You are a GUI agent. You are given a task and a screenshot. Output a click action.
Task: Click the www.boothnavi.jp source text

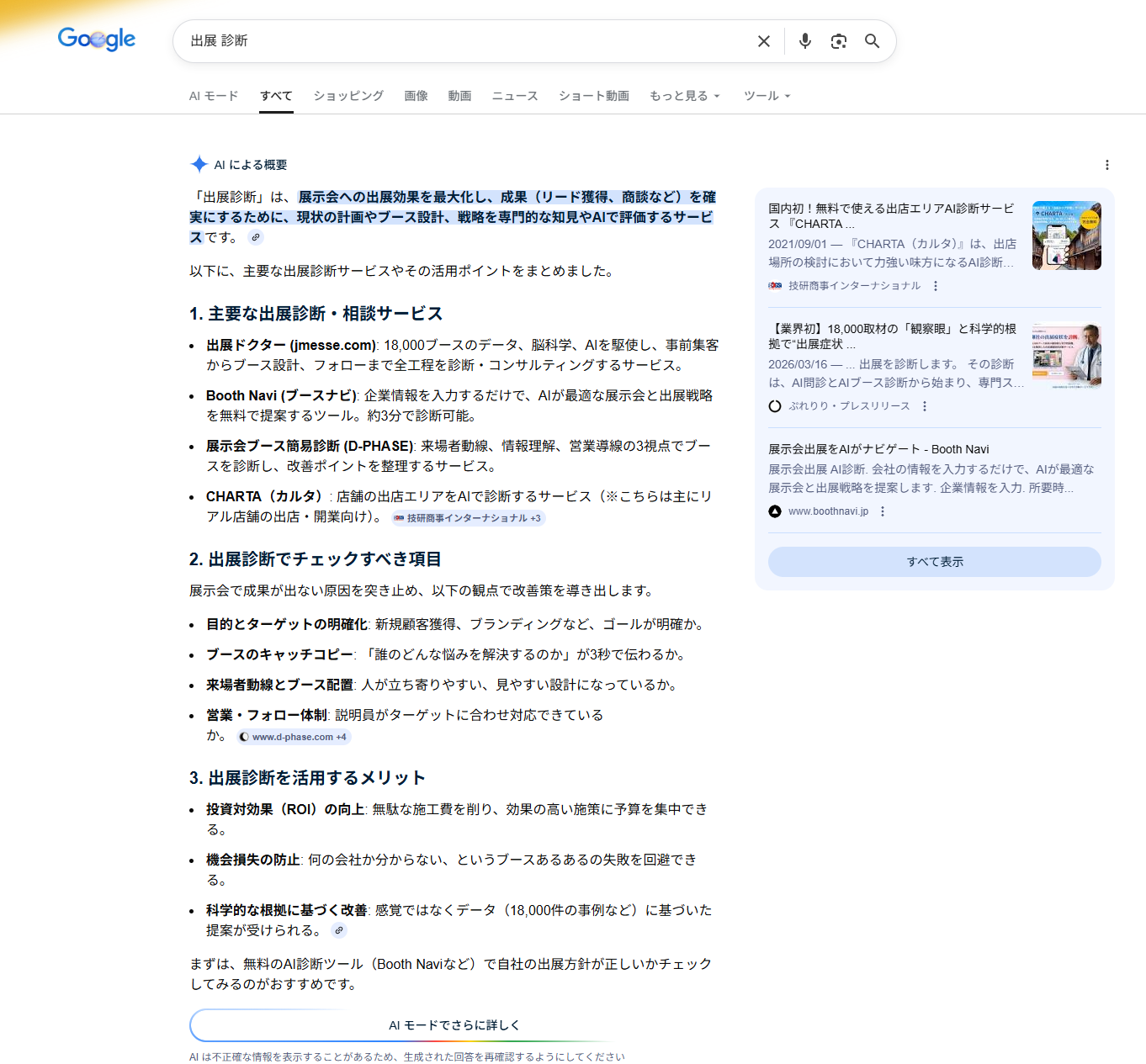828,511
